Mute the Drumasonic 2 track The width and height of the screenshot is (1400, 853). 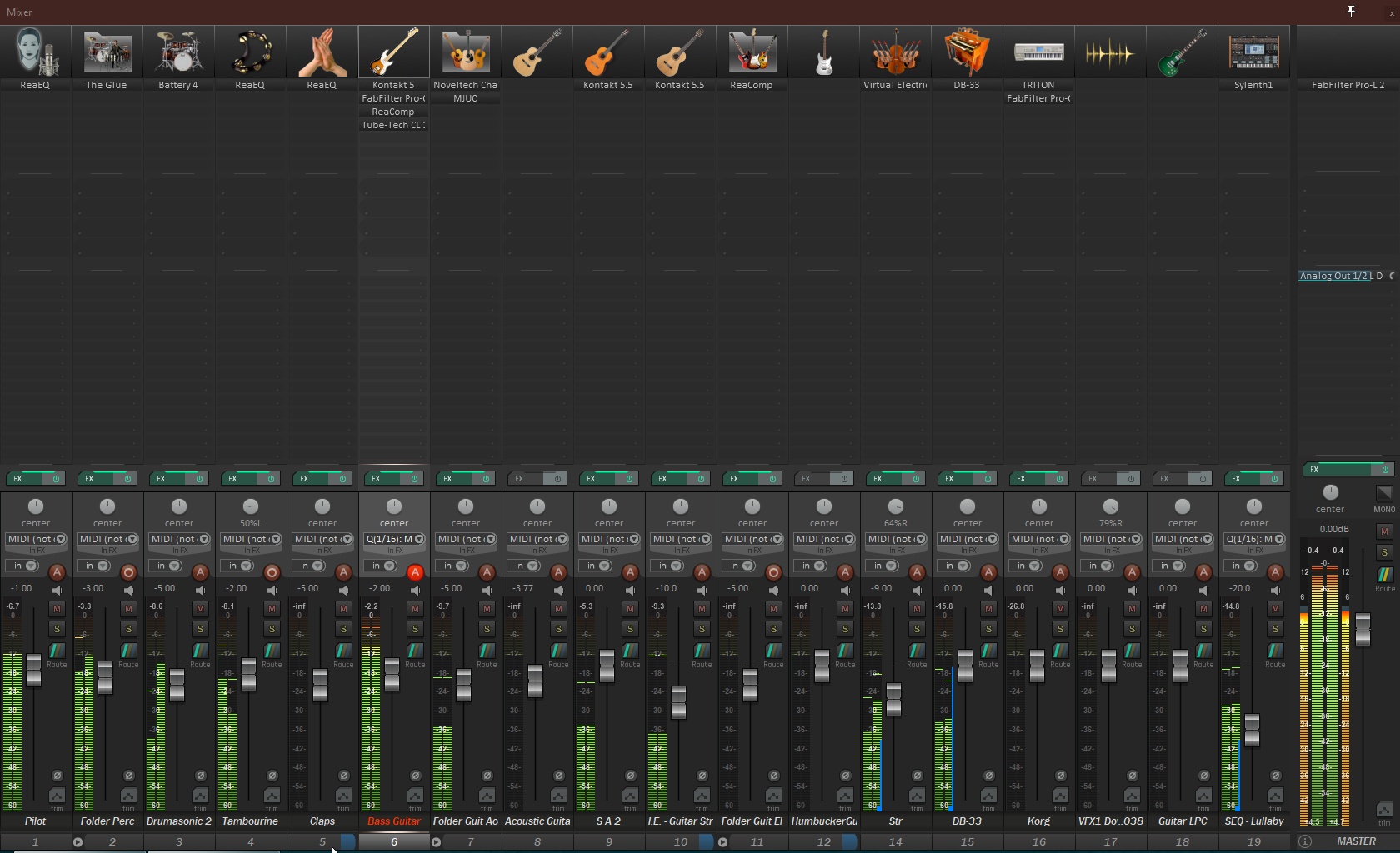[x=200, y=609]
